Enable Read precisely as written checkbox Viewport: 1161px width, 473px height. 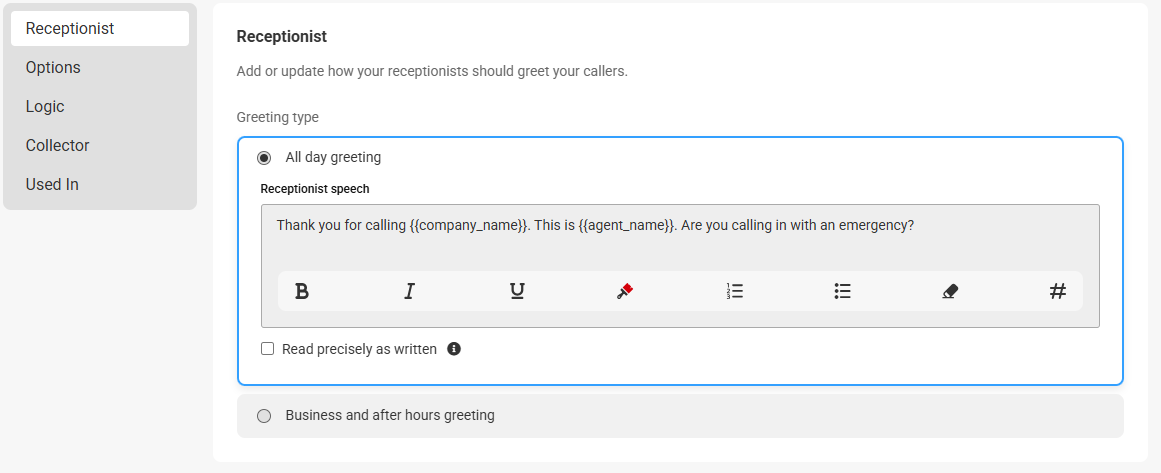267,349
